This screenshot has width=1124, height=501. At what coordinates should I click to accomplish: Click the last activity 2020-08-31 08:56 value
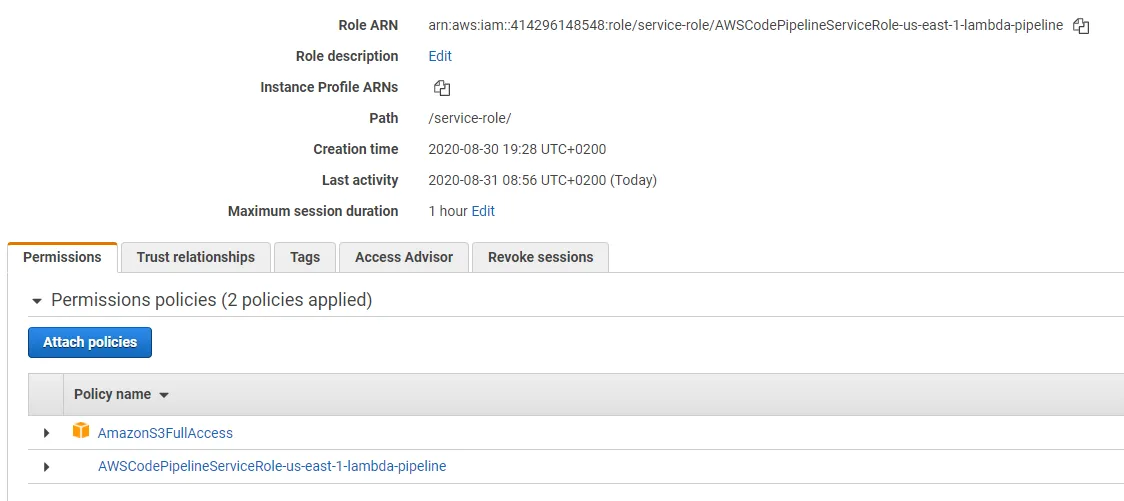[x=542, y=181]
